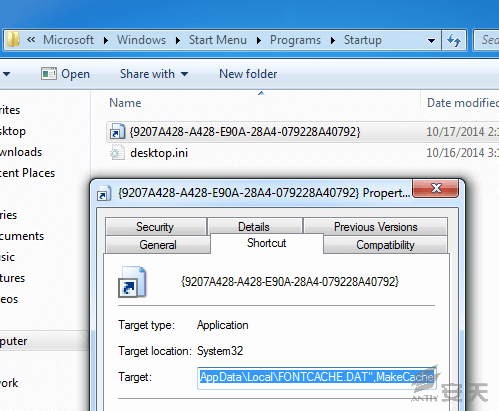
Task: Expand the arrow after Microsoft breadcrumb
Action: click(x=106, y=41)
